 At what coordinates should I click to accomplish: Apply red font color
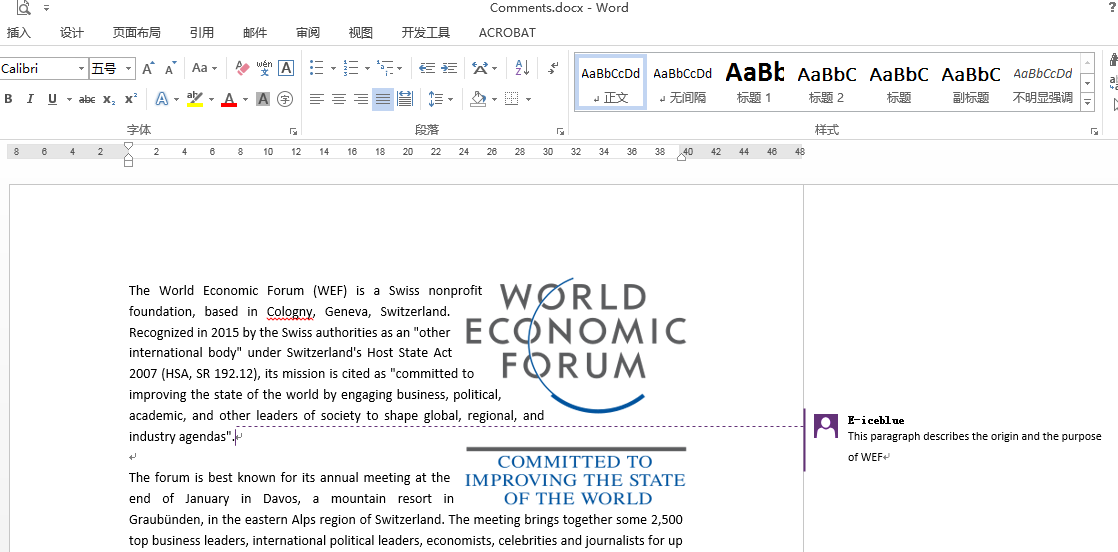229,99
